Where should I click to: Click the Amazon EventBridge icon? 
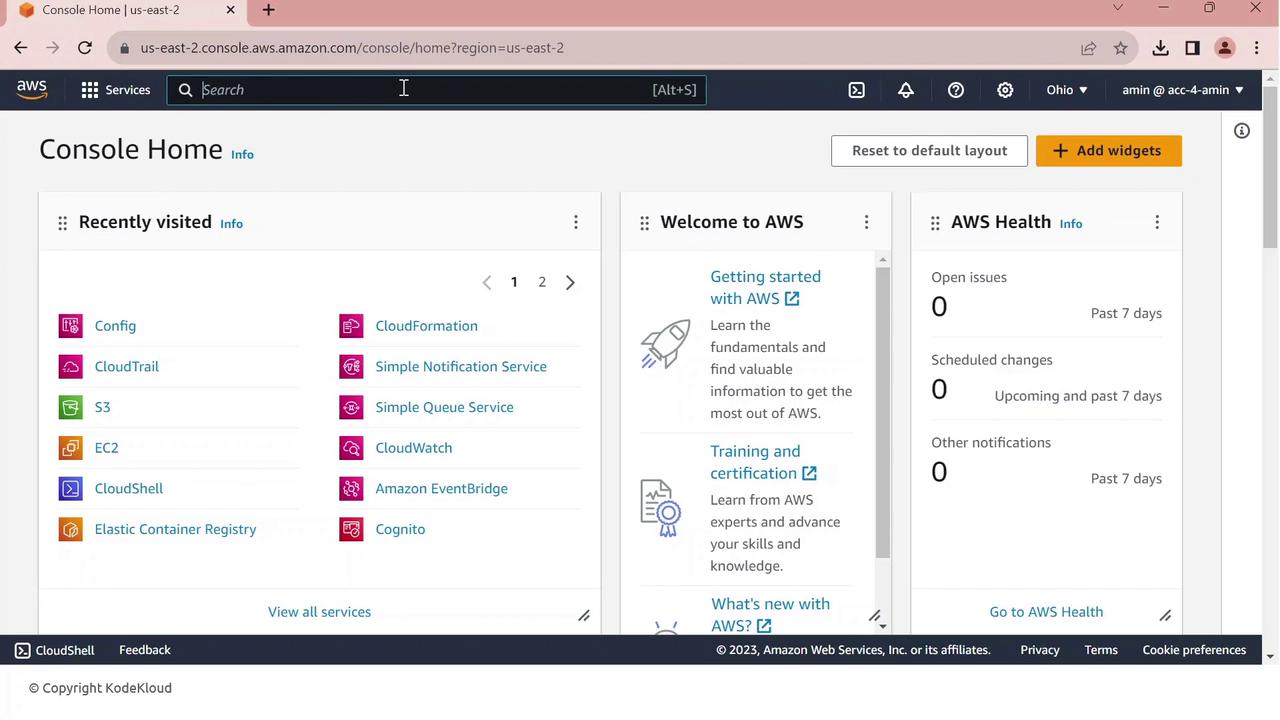[x=351, y=489]
